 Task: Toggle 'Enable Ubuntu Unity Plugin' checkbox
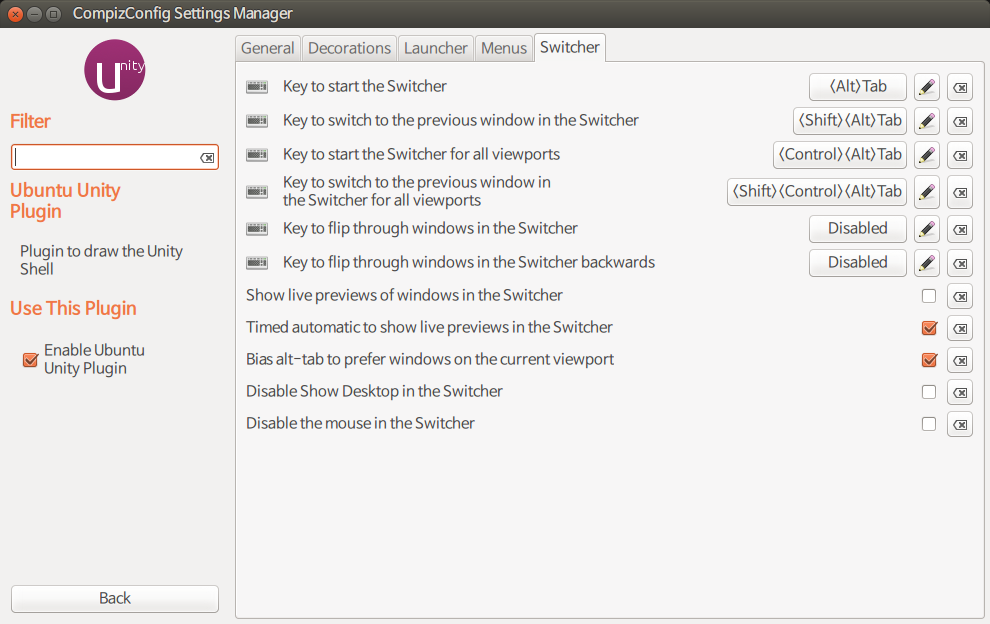[30, 360]
